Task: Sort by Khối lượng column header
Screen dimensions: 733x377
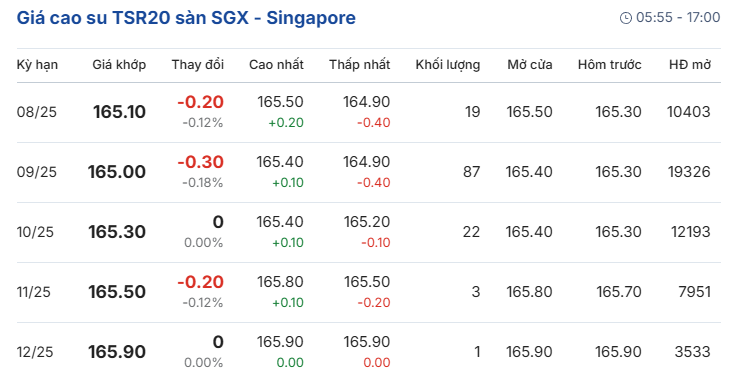Action: click(448, 65)
